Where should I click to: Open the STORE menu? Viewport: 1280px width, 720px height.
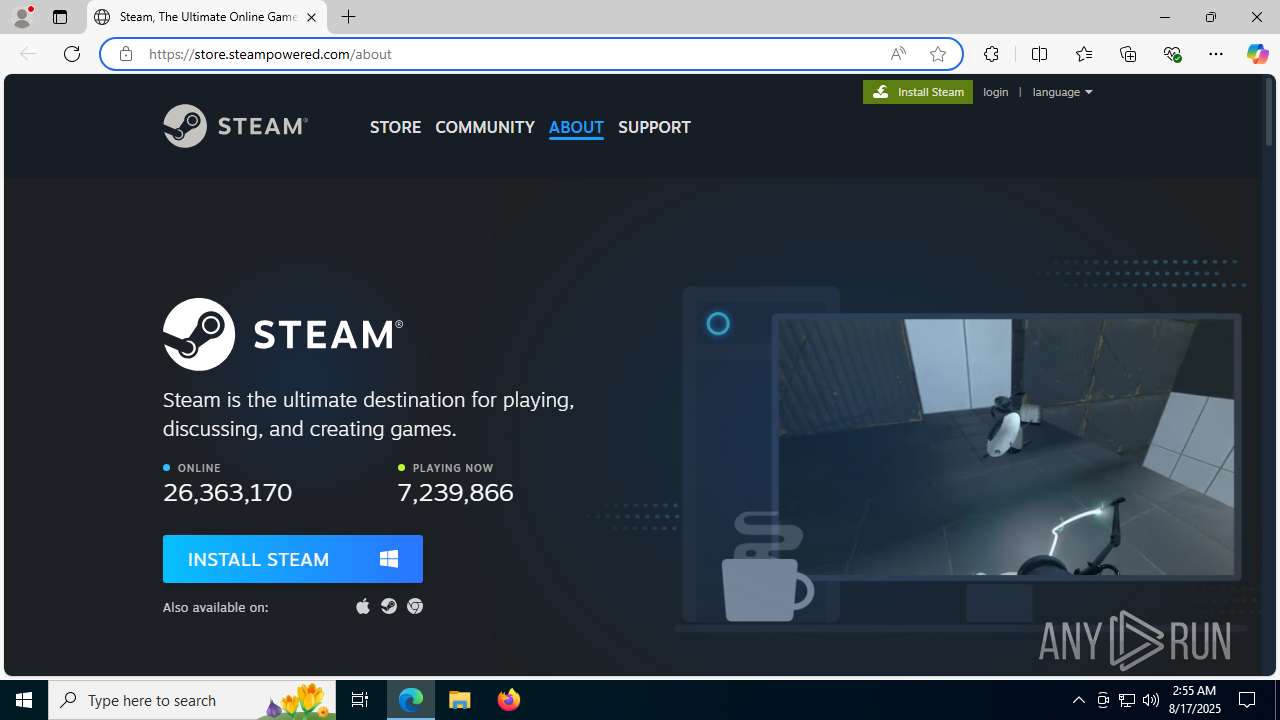click(395, 127)
